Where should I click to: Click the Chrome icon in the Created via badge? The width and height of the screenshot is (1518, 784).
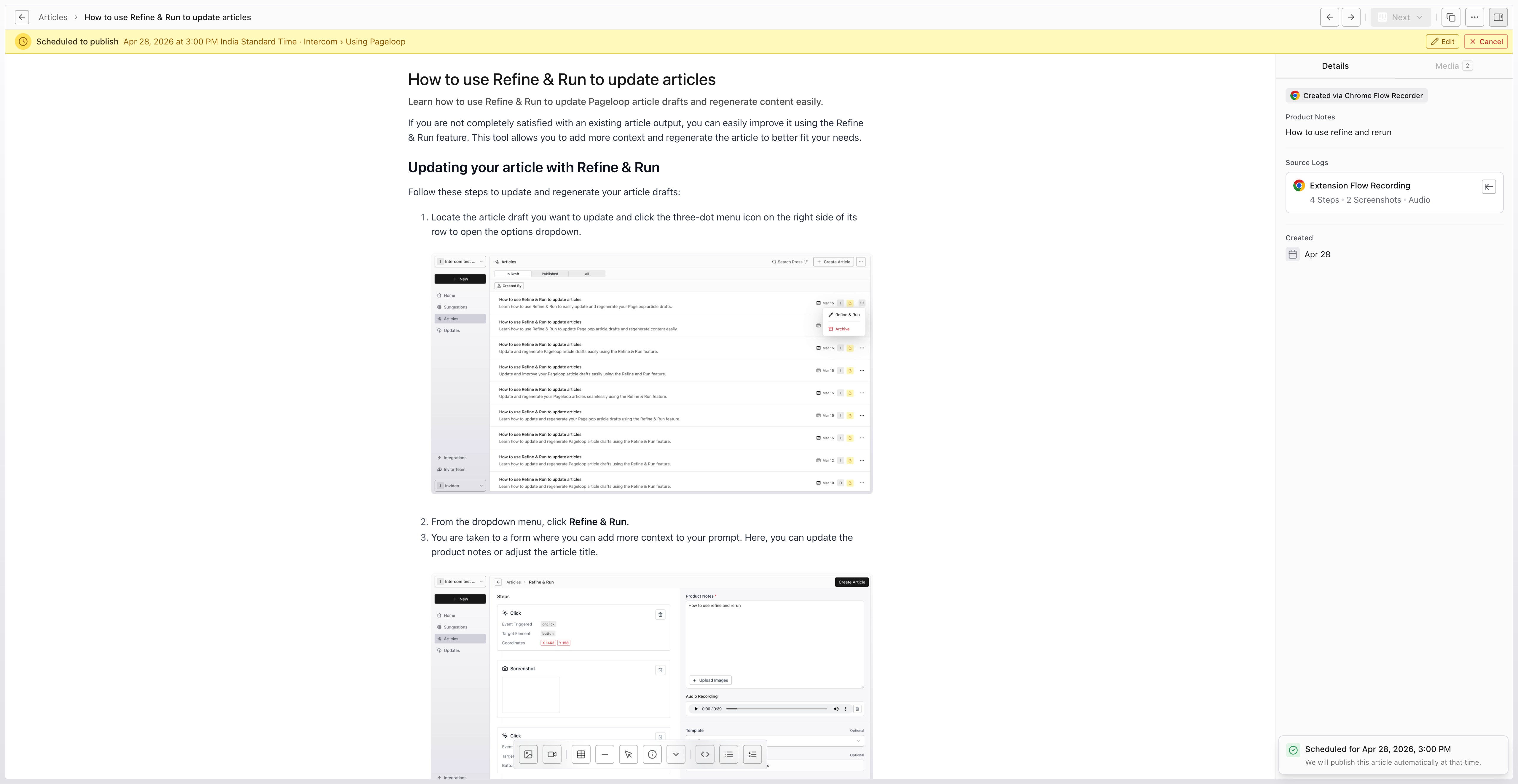coord(1295,95)
